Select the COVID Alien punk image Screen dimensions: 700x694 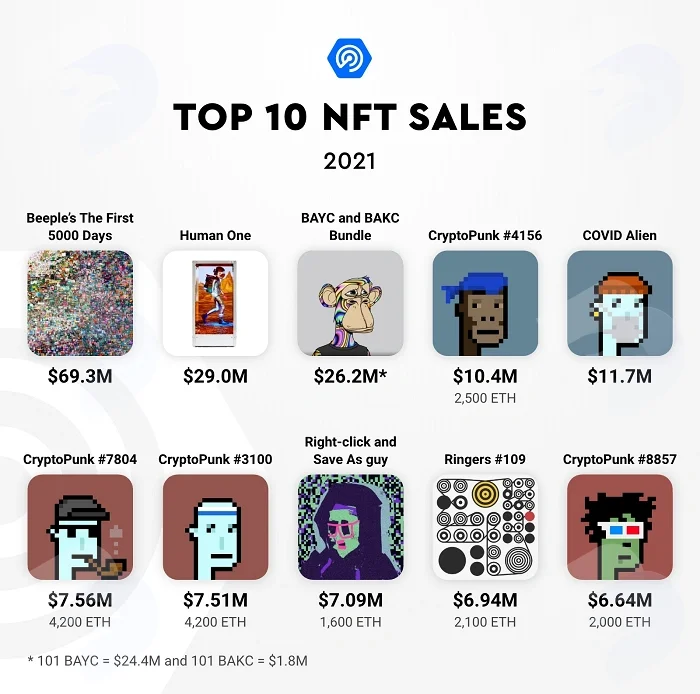[620, 303]
